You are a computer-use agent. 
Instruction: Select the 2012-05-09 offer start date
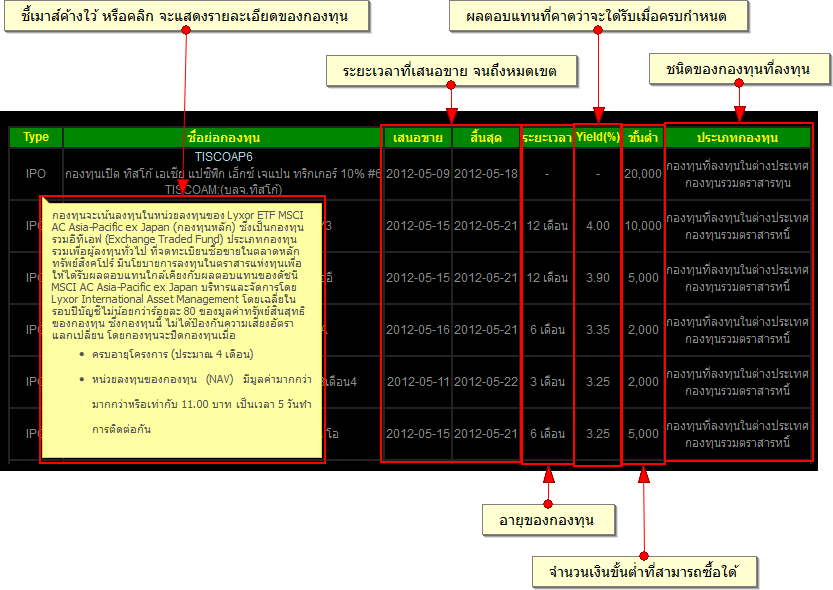418,174
